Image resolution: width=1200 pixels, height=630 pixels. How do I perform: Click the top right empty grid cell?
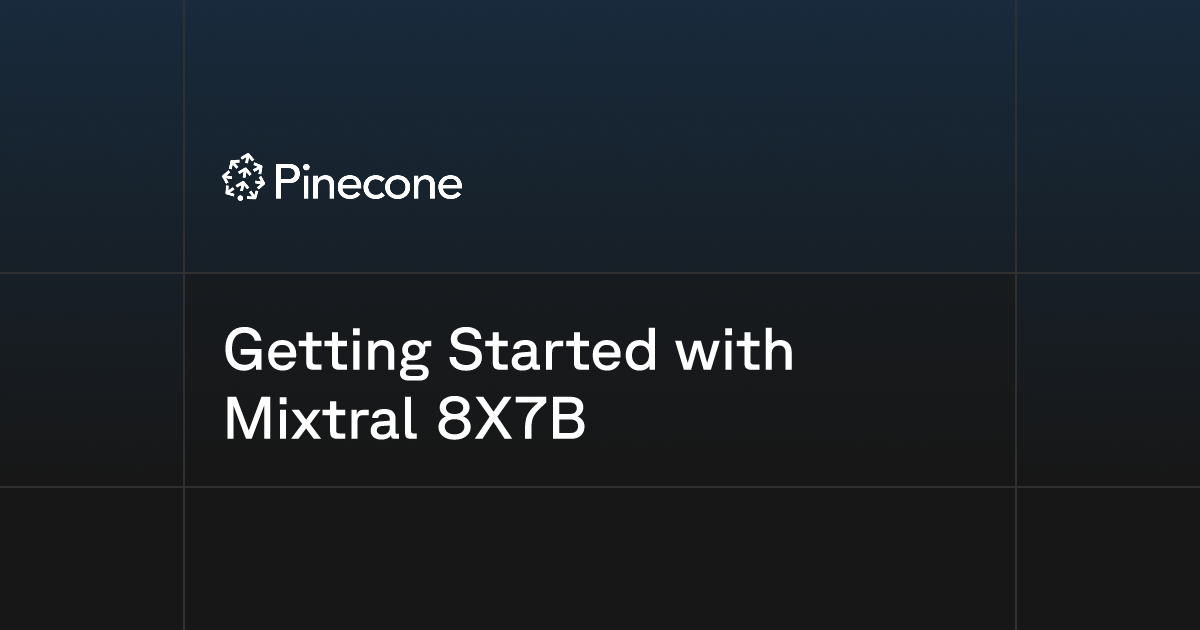[x=1109, y=136]
